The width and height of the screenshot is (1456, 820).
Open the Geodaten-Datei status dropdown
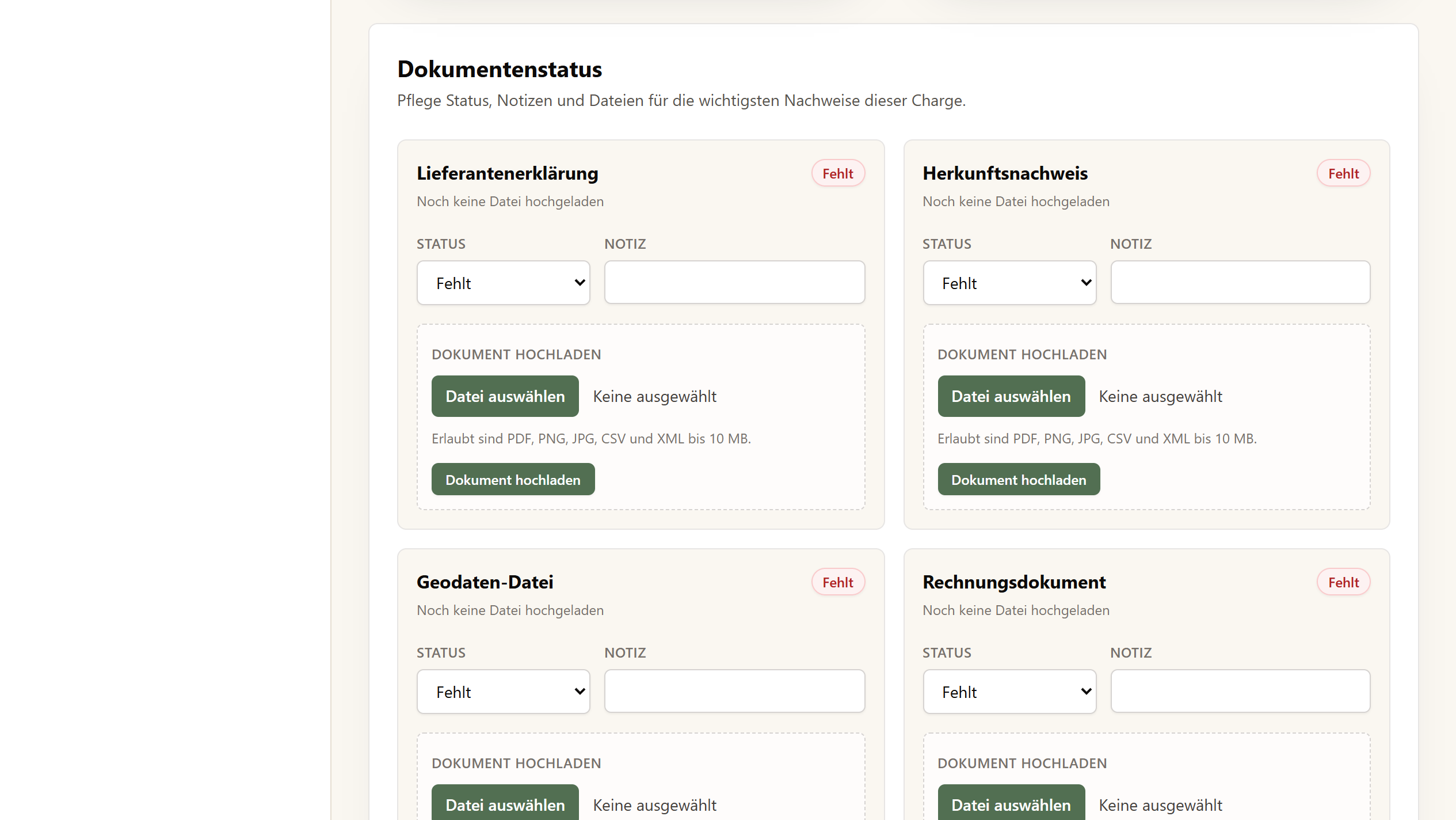(503, 692)
